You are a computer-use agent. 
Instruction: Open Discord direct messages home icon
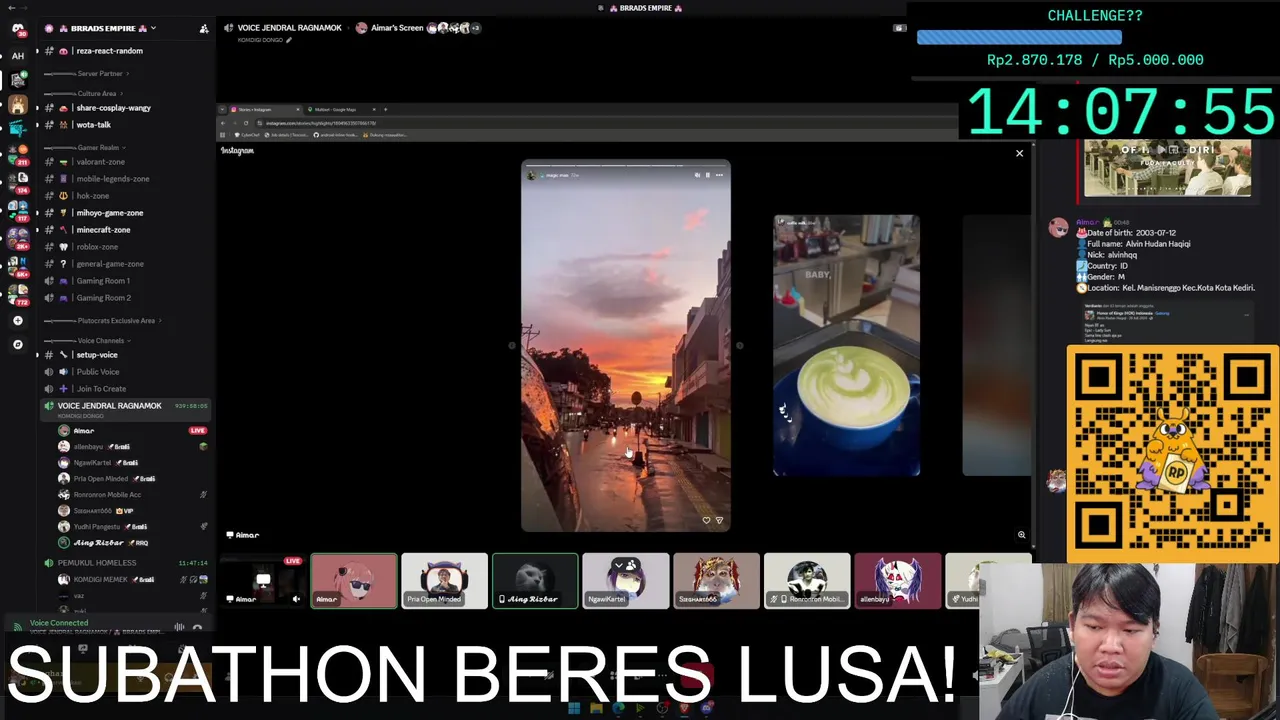tap(17, 29)
